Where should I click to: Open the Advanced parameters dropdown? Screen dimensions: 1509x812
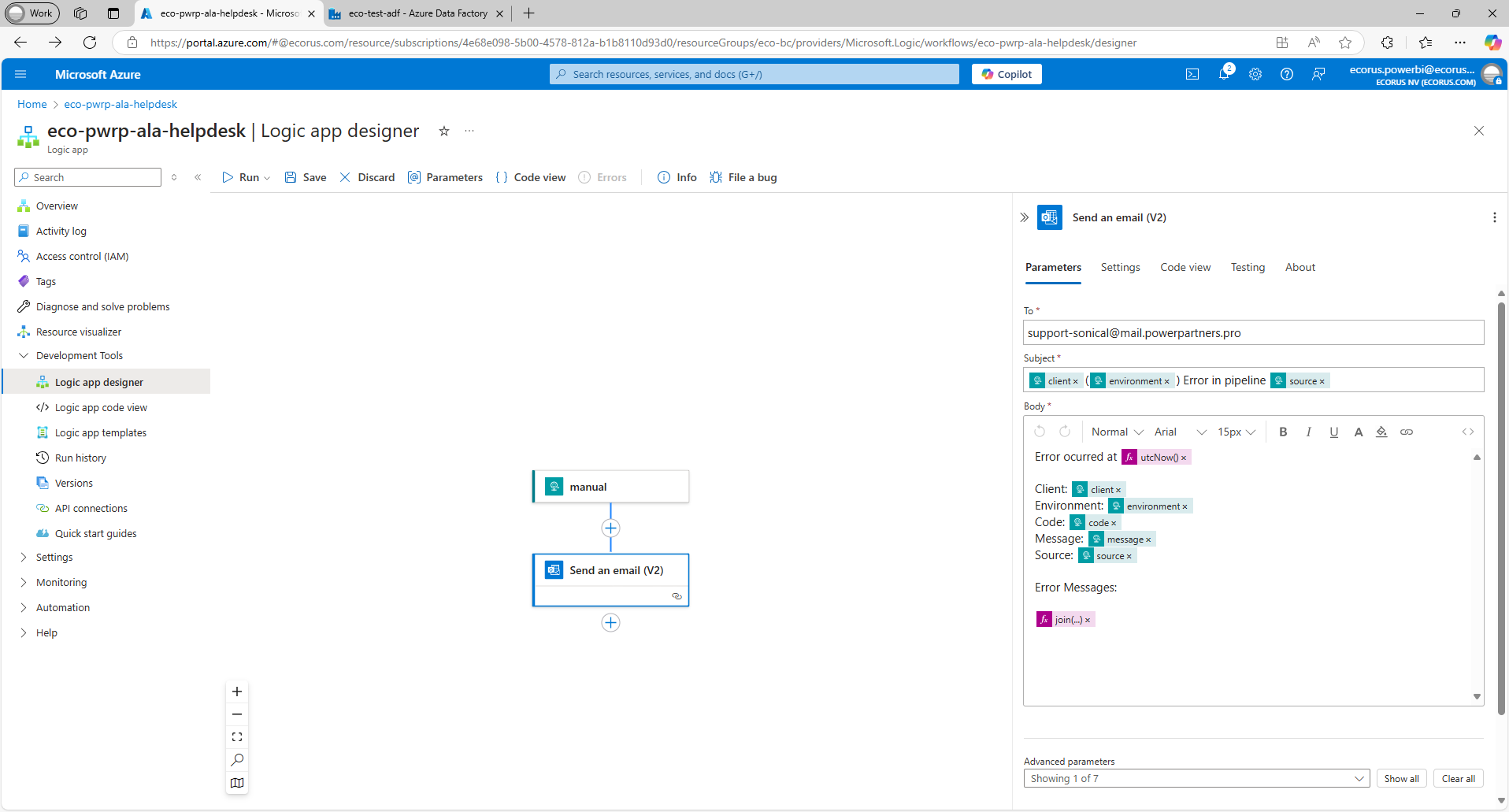[x=1196, y=778]
